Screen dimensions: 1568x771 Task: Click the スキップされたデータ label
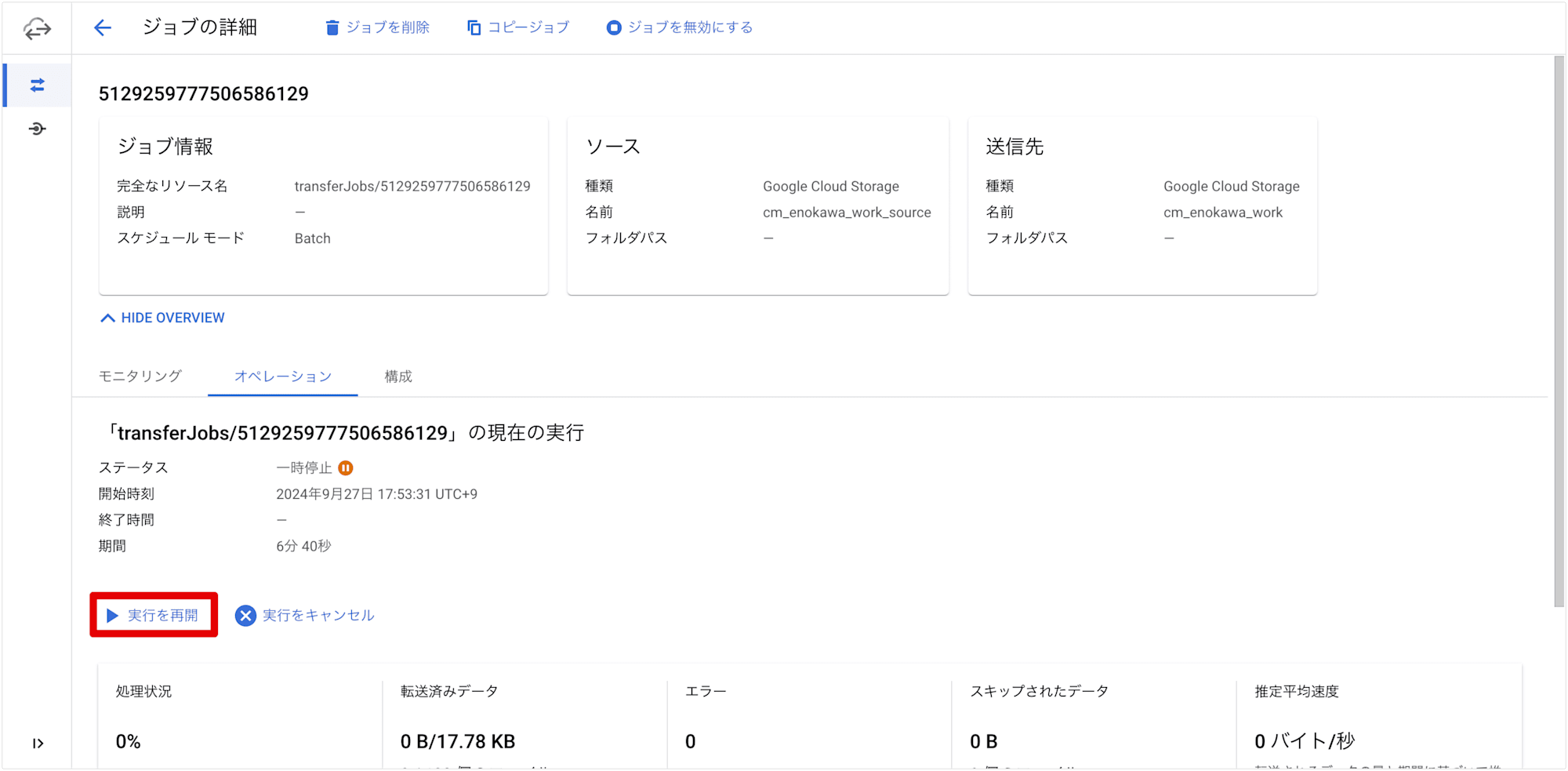coord(1039,692)
